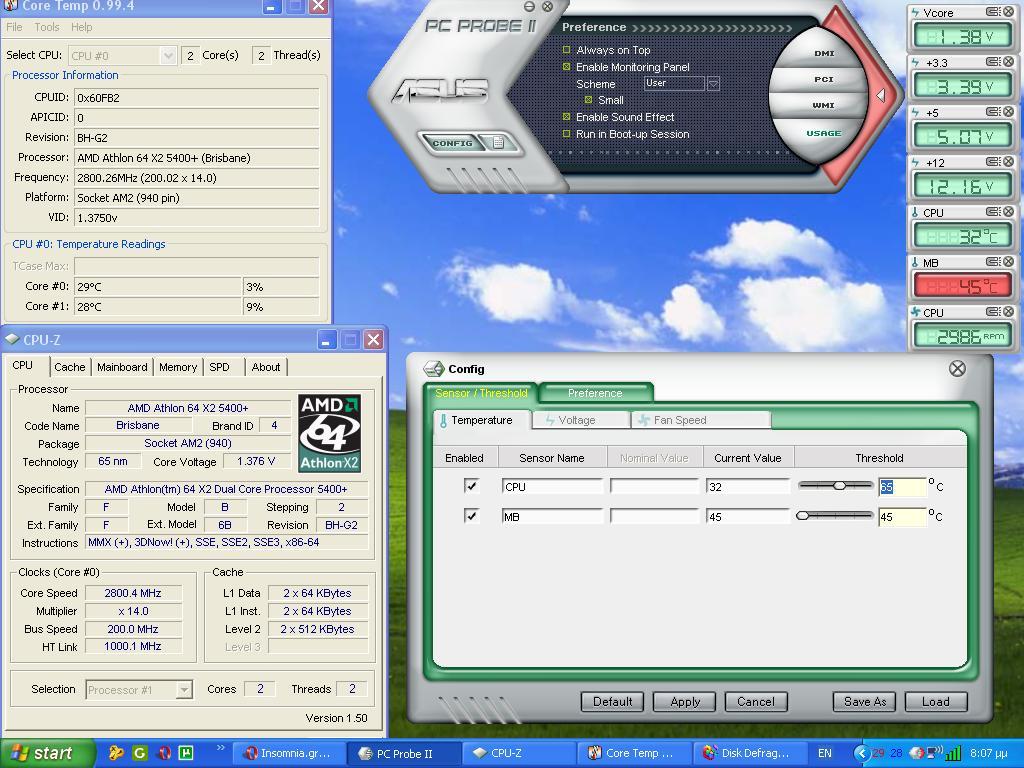Click the CPU temperature threshold slider
This screenshot has height=768, width=1024.
(x=835, y=485)
